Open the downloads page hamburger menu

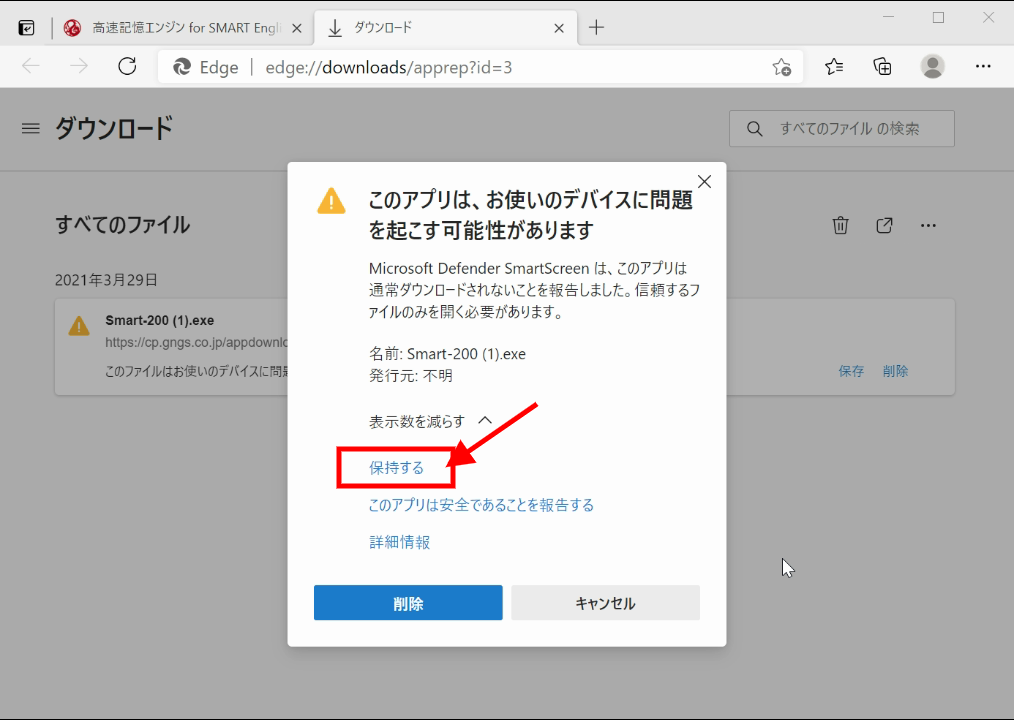click(x=30, y=128)
